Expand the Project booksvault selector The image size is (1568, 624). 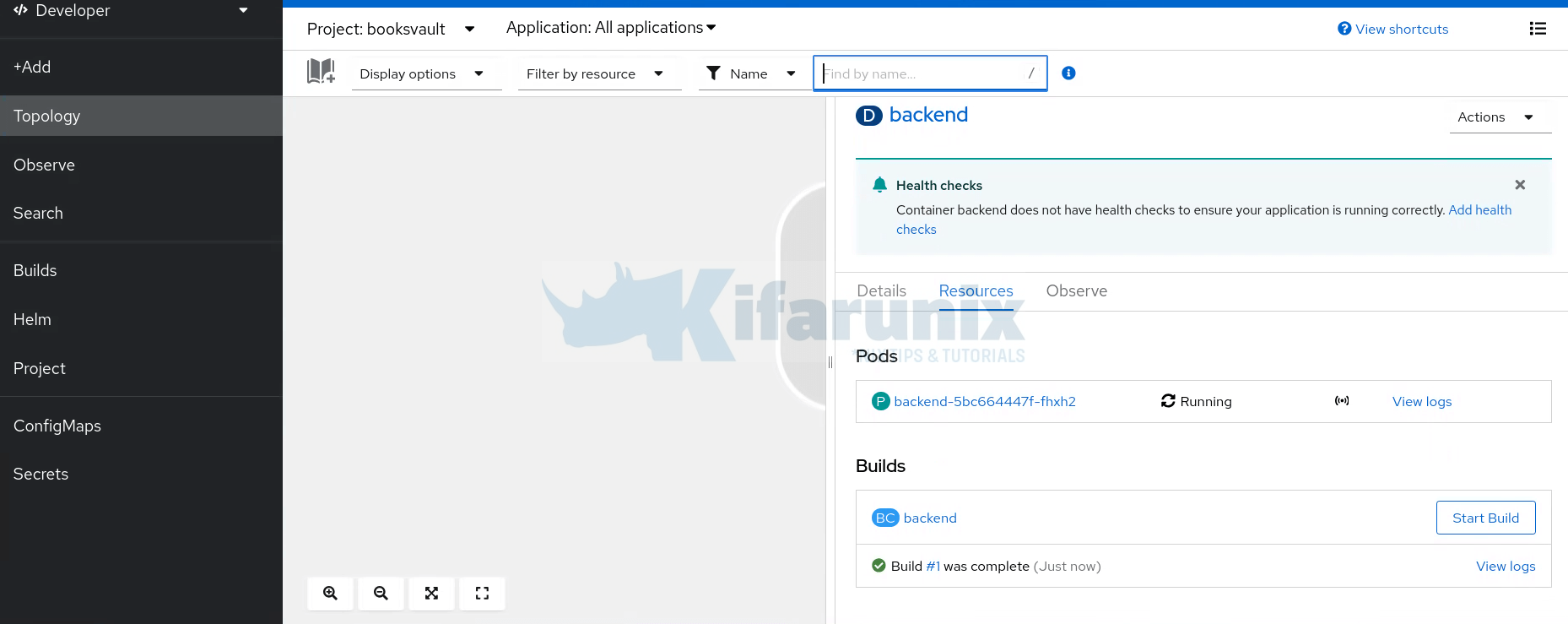pos(391,29)
